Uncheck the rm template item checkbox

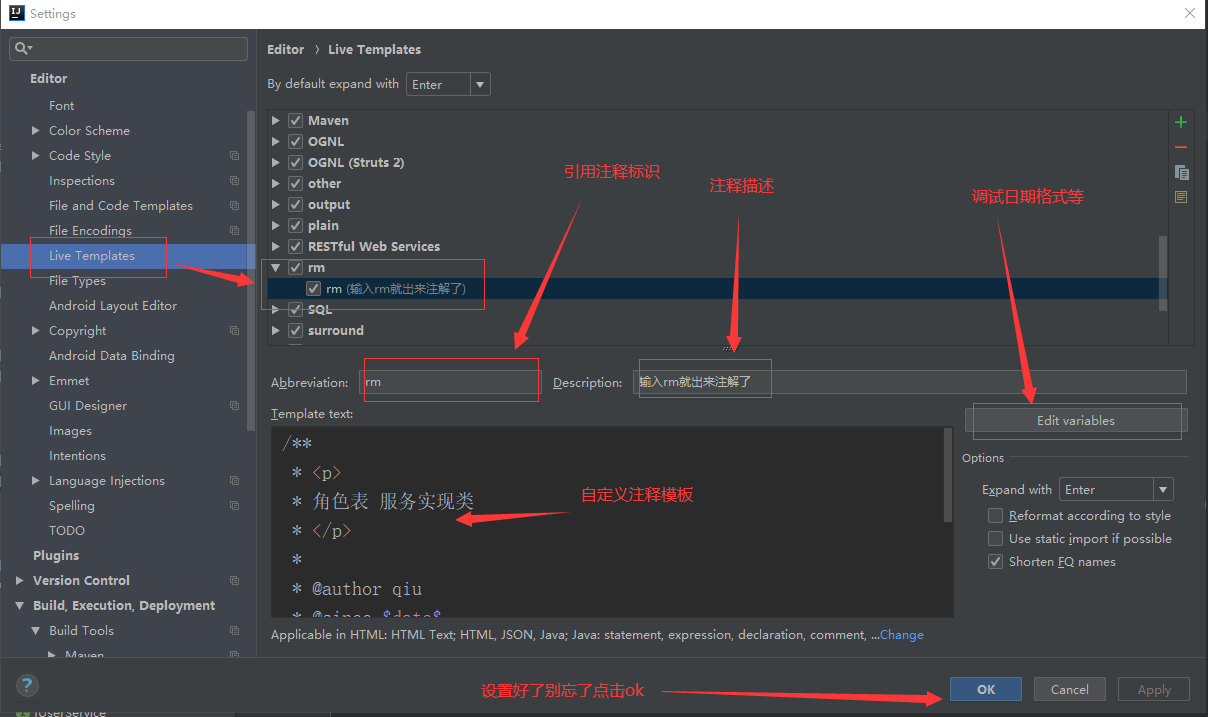click(314, 288)
